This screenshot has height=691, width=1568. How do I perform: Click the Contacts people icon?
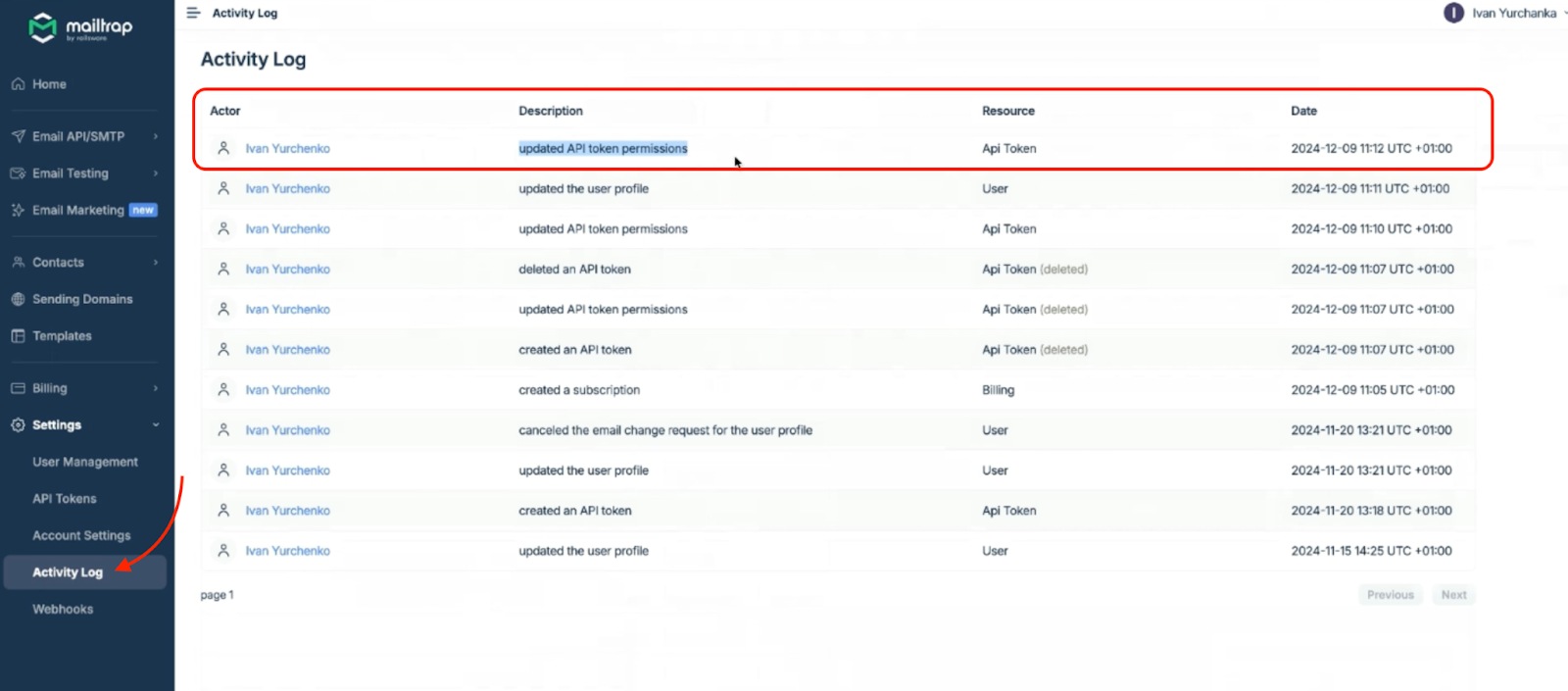(x=18, y=263)
